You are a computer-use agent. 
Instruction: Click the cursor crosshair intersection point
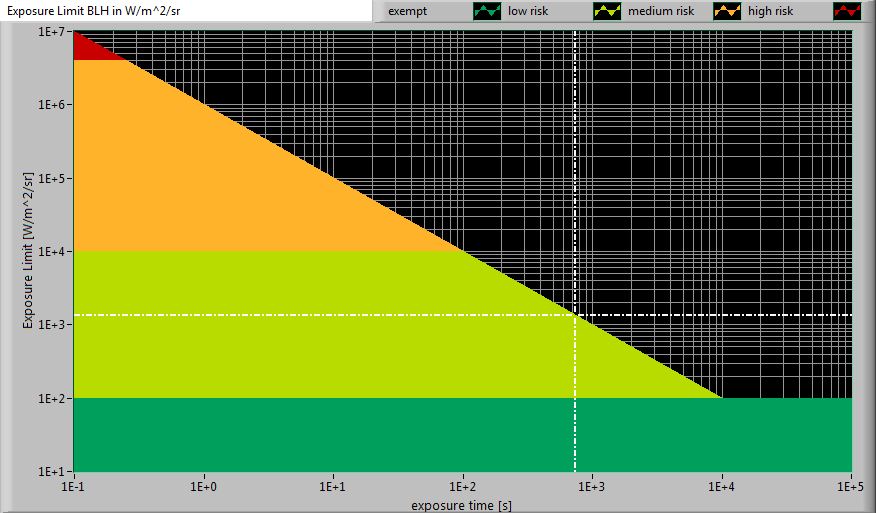coord(575,316)
